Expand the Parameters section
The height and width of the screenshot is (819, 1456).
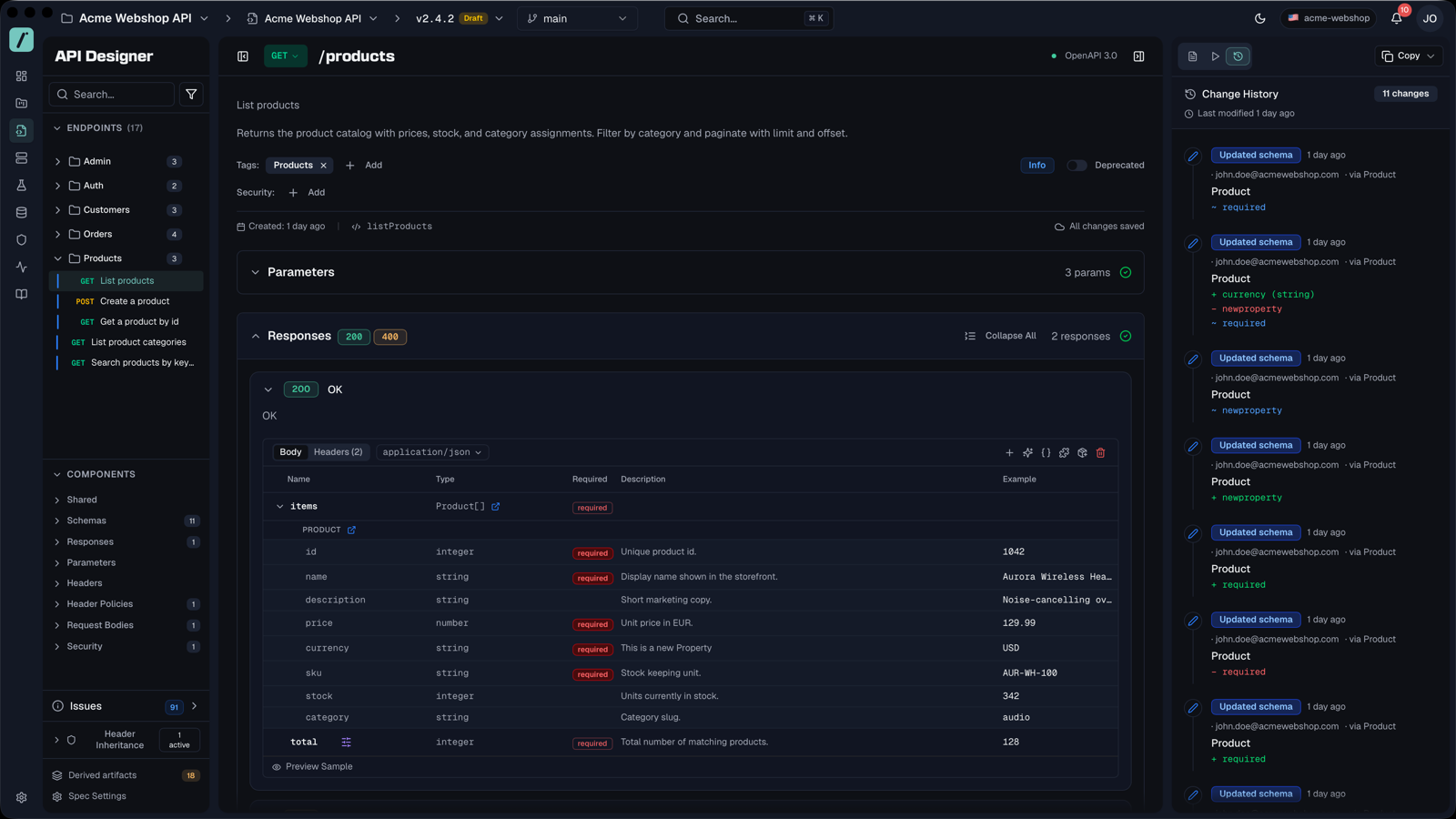(x=690, y=272)
